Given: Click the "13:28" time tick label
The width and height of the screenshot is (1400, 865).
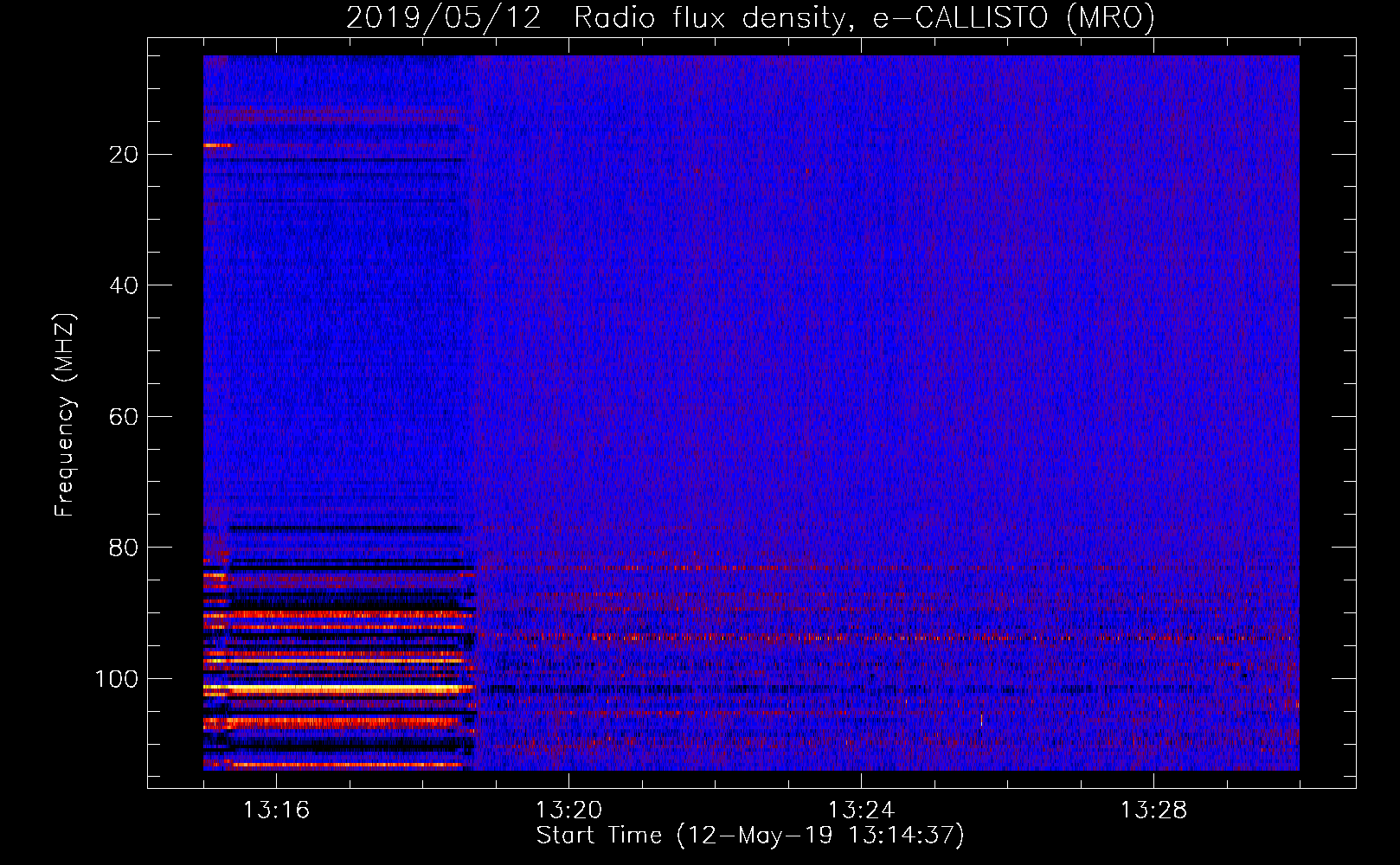Looking at the screenshot, I should 1153,811.
